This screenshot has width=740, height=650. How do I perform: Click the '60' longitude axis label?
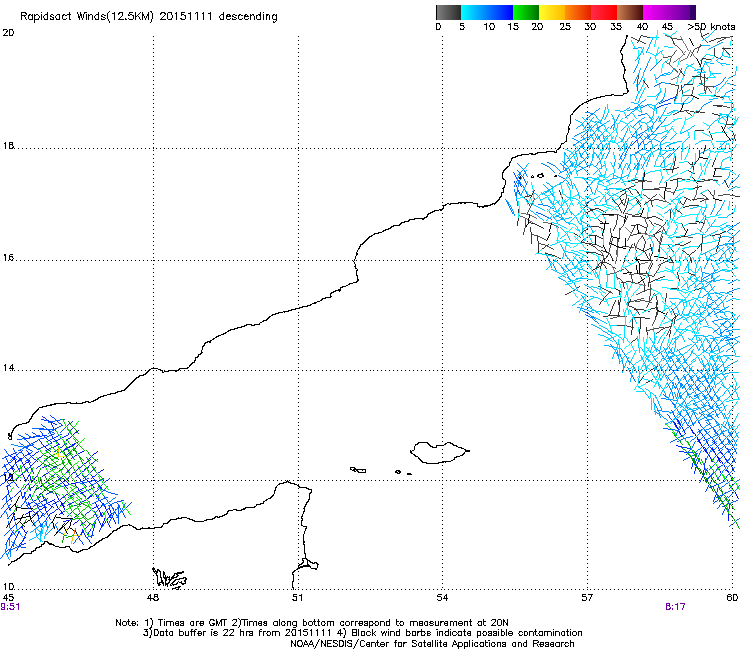click(732, 598)
